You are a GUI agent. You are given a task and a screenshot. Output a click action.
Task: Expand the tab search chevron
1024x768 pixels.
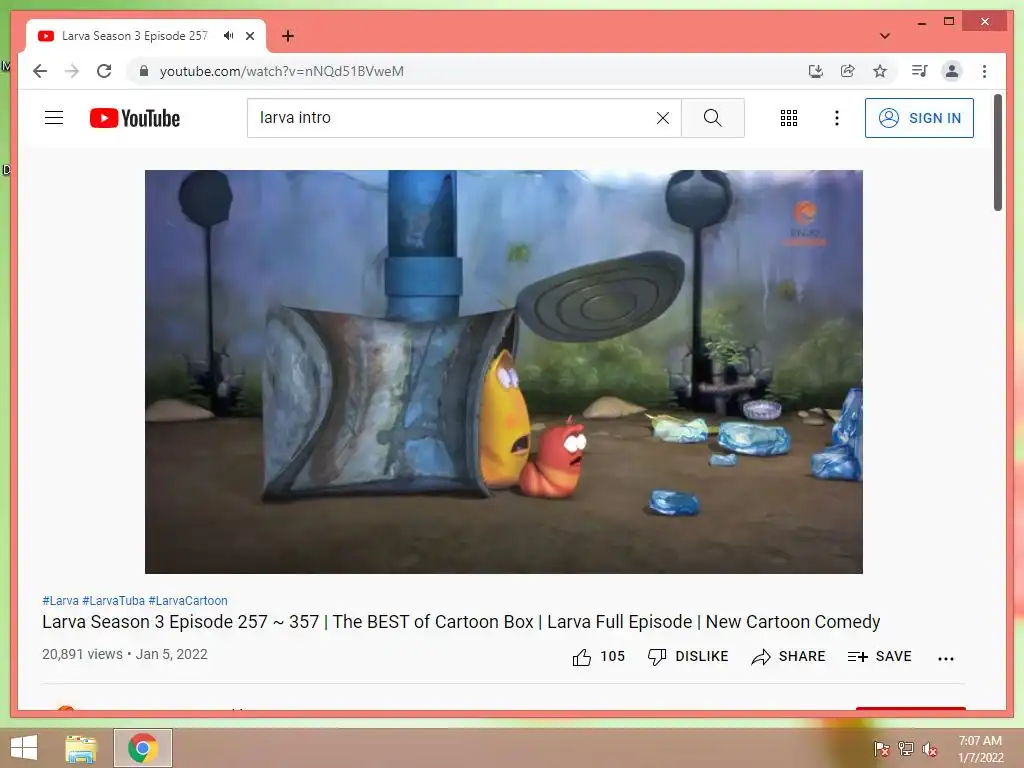click(x=885, y=36)
